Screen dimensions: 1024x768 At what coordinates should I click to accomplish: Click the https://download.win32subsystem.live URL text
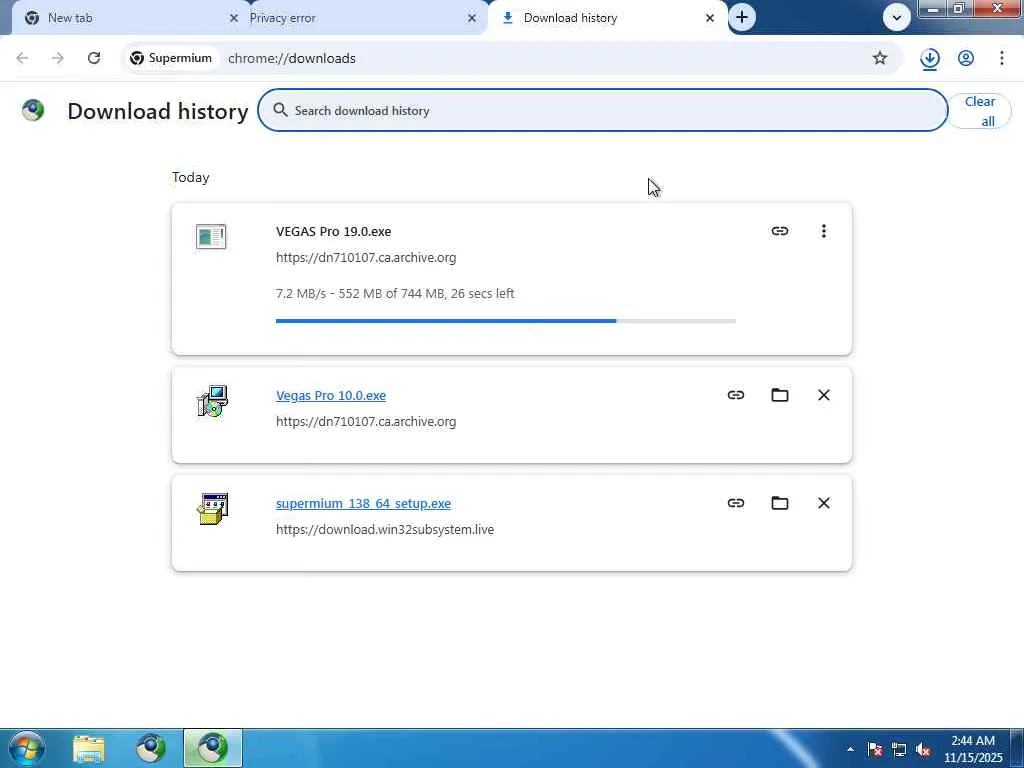385,530
